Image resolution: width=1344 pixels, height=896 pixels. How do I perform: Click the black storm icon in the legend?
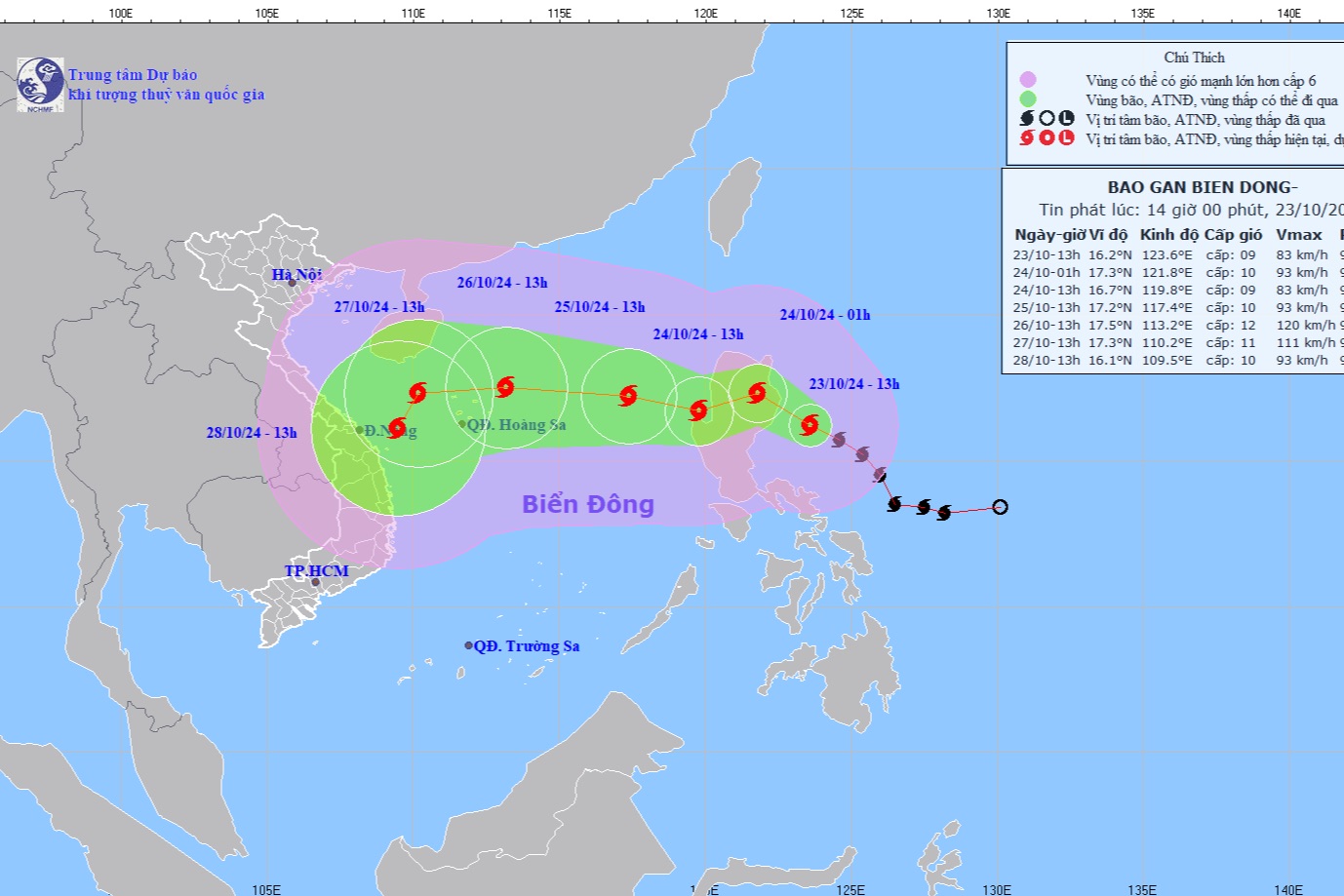[x=1027, y=118]
